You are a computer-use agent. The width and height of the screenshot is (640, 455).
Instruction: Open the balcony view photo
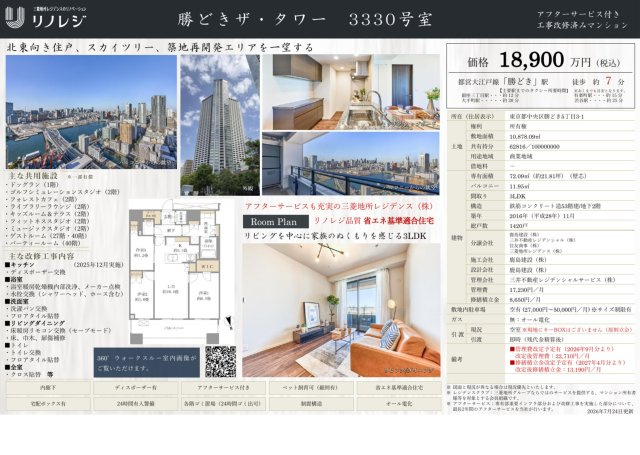[x=351, y=163]
